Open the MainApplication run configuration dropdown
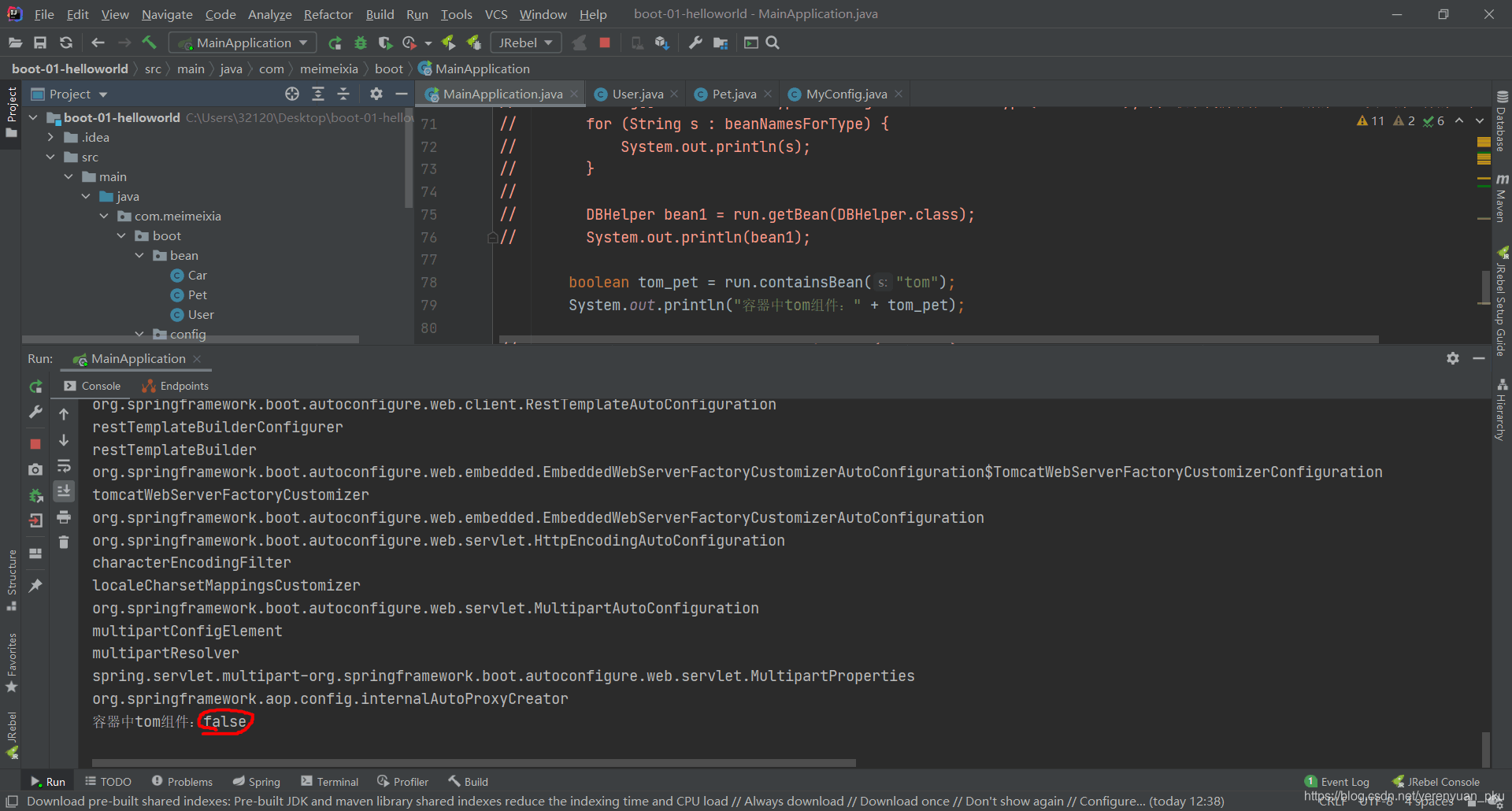 click(244, 43)
